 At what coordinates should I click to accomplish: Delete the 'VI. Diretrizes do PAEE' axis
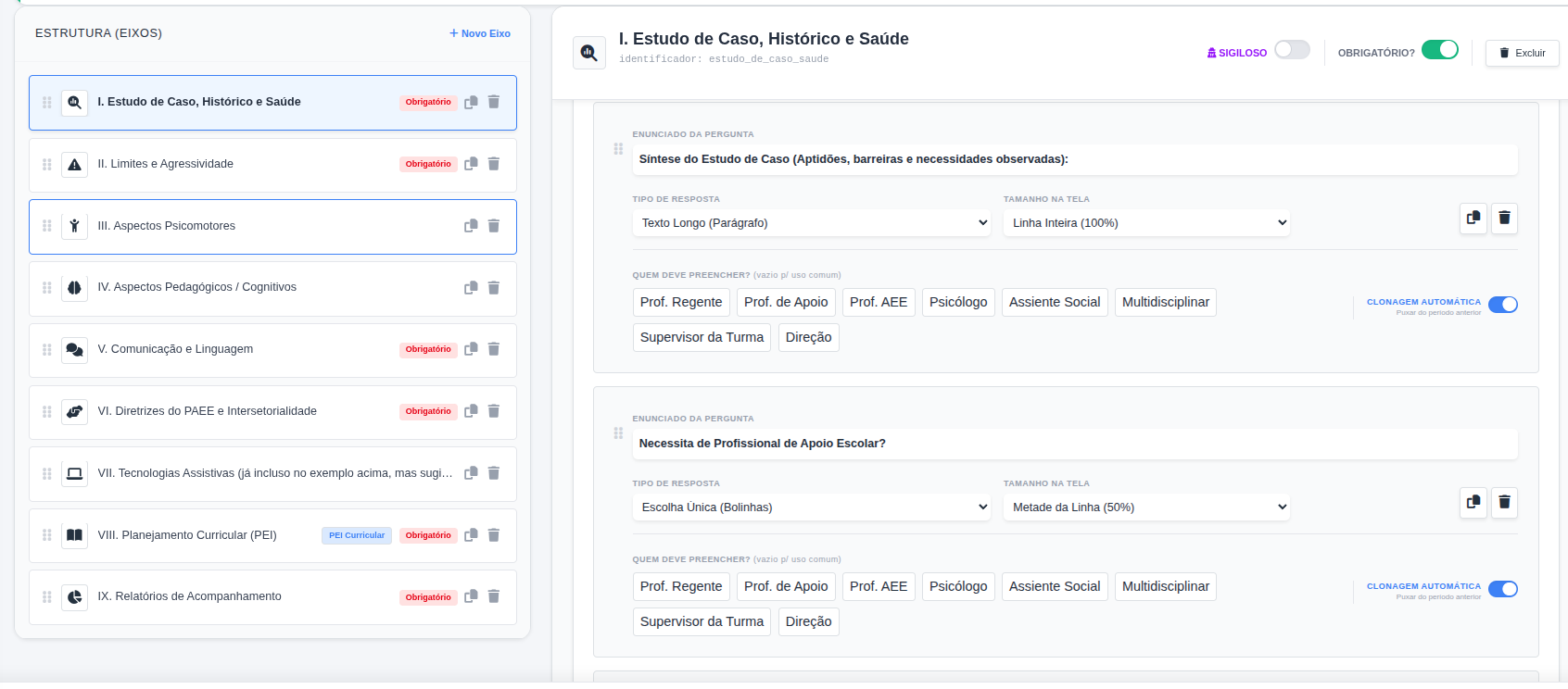494,411
